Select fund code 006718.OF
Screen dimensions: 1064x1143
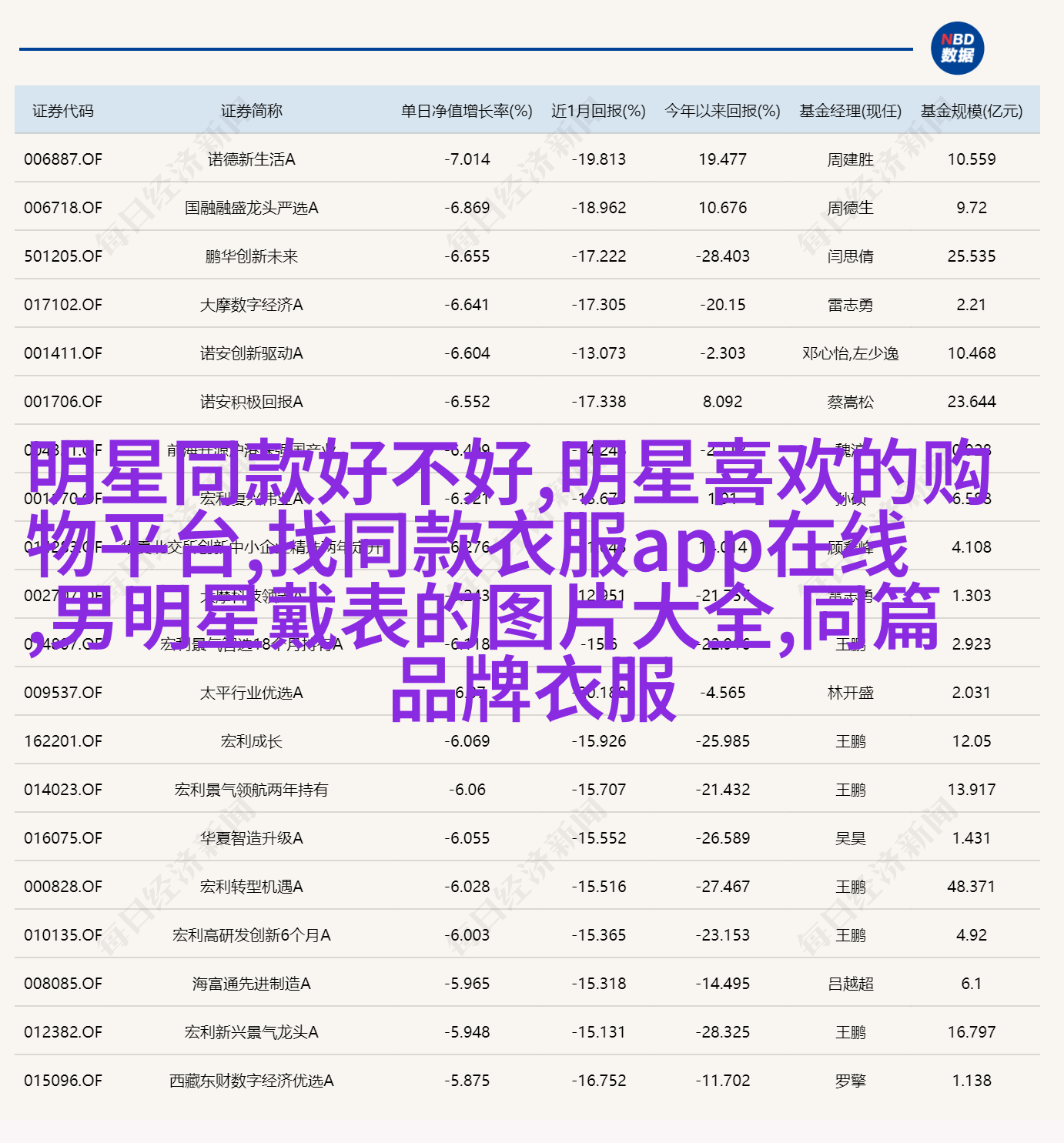(63, 208)
